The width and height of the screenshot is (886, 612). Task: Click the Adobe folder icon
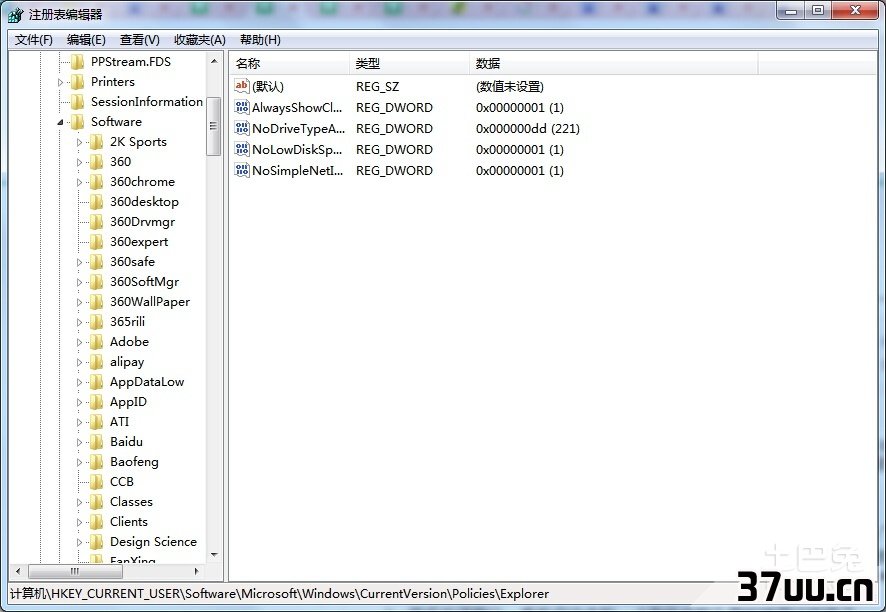click(97, 342)
